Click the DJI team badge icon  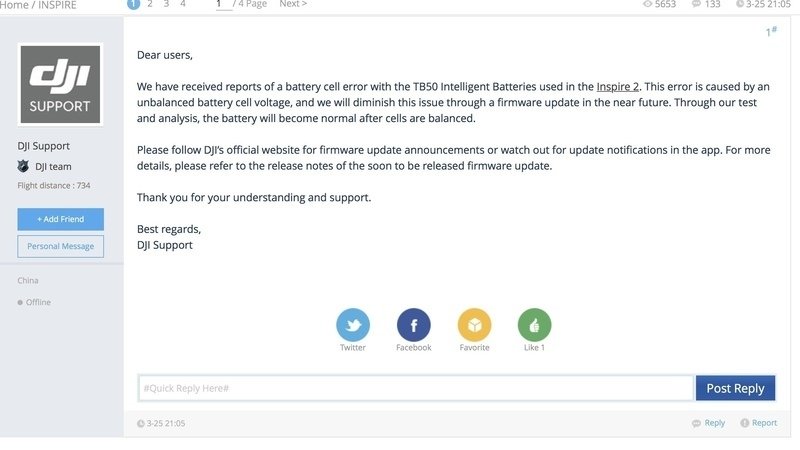point(23,166)
